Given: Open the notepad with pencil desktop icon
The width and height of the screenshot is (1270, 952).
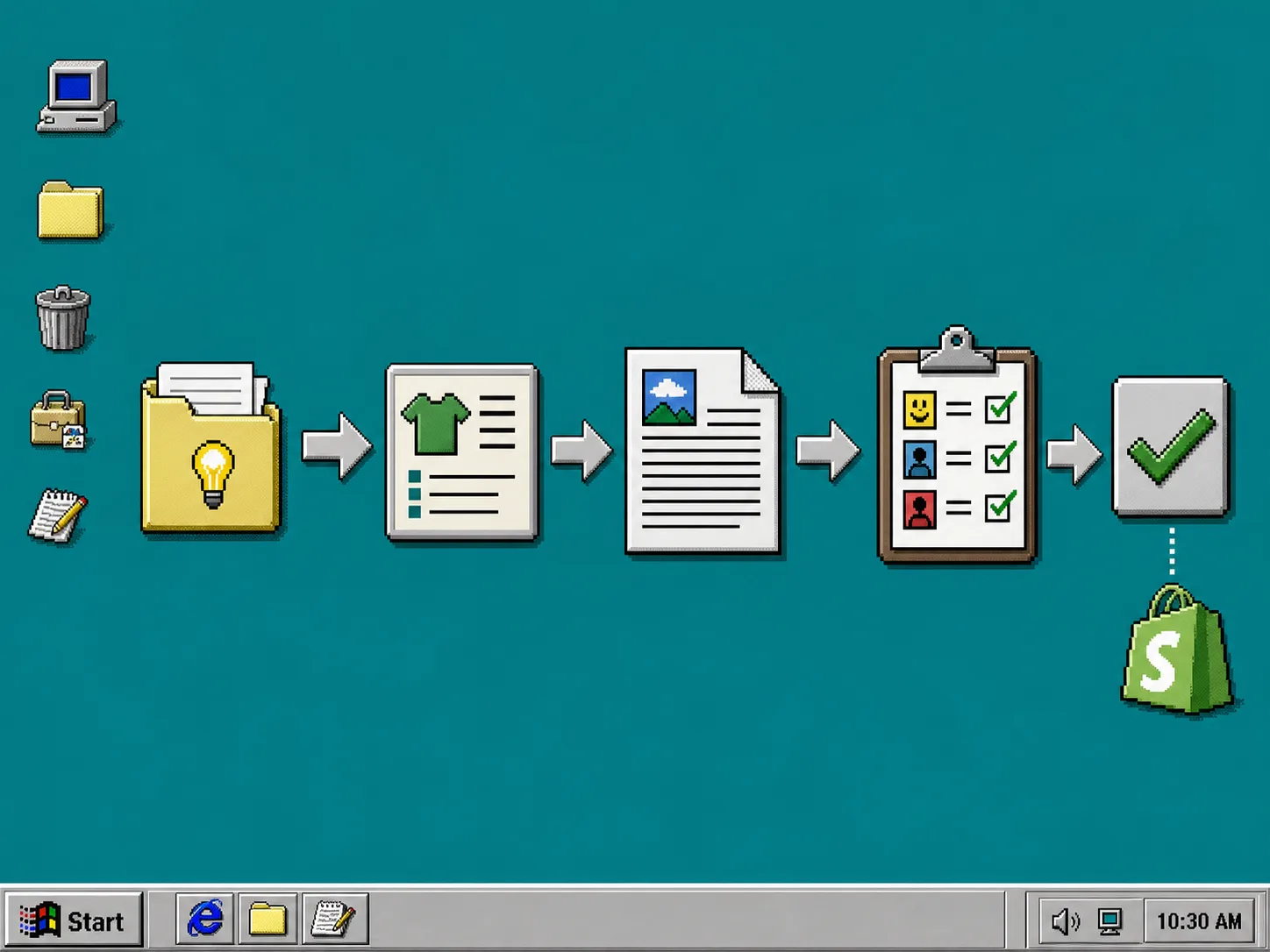Looking at the screenshot, I should (58, 516).
